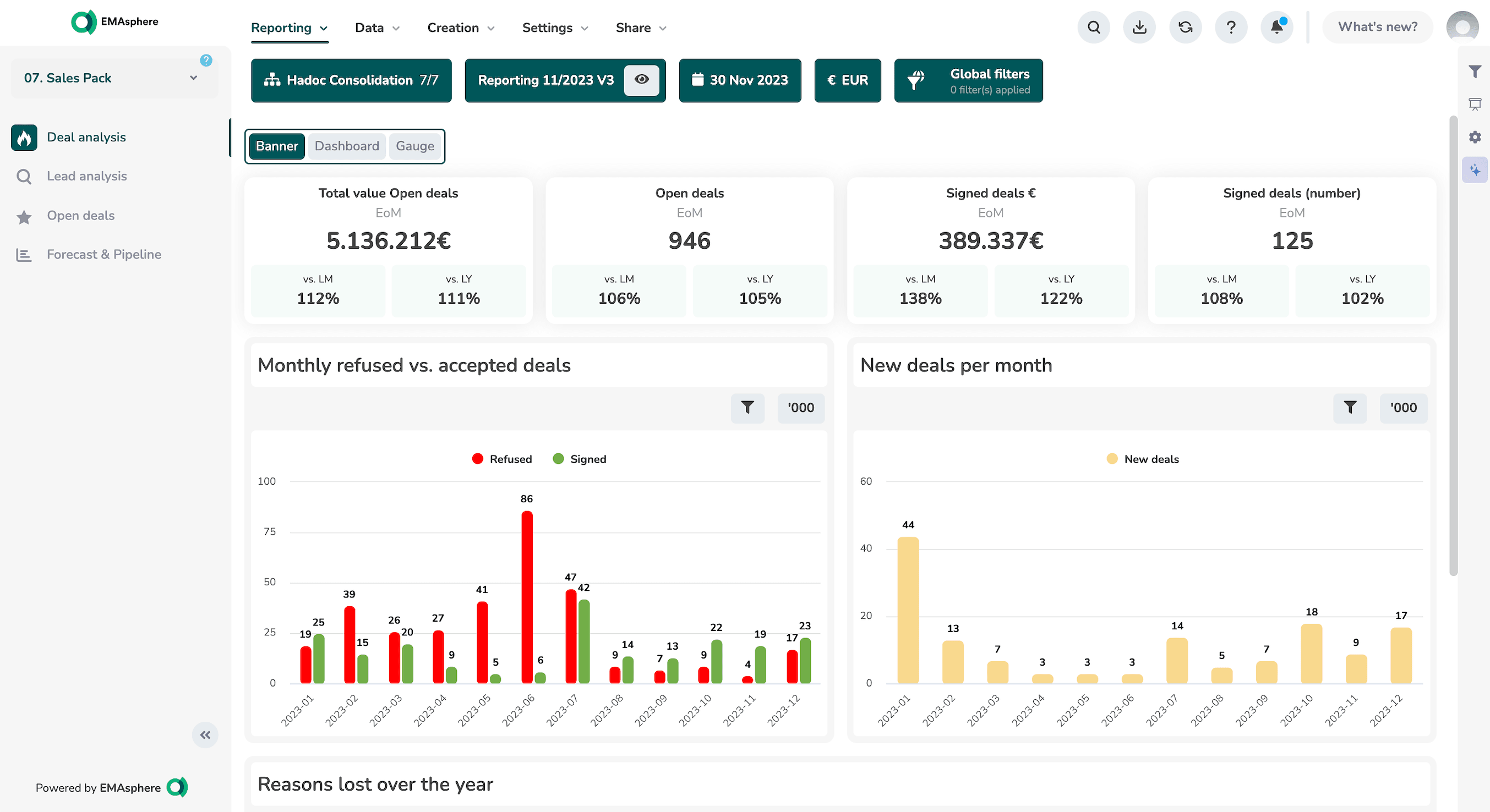Click filter icon on New deals chart
1490x812 pixels.
[1350, 408]
